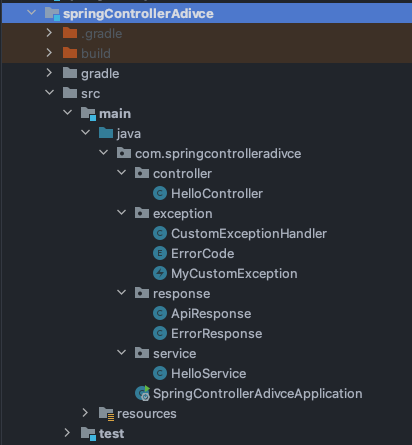Select the gradle folder name

coord(100,74)
